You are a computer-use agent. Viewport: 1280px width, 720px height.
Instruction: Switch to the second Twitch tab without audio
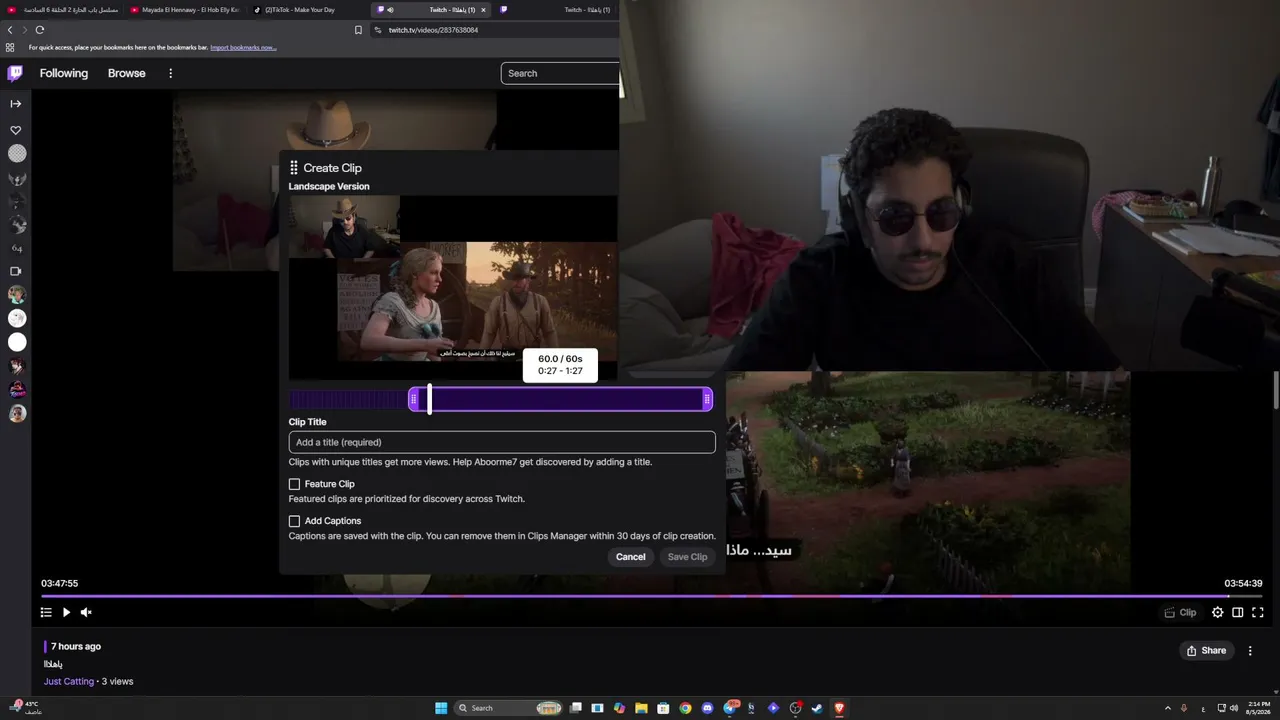pyautogui.click(x=556, y=10)
